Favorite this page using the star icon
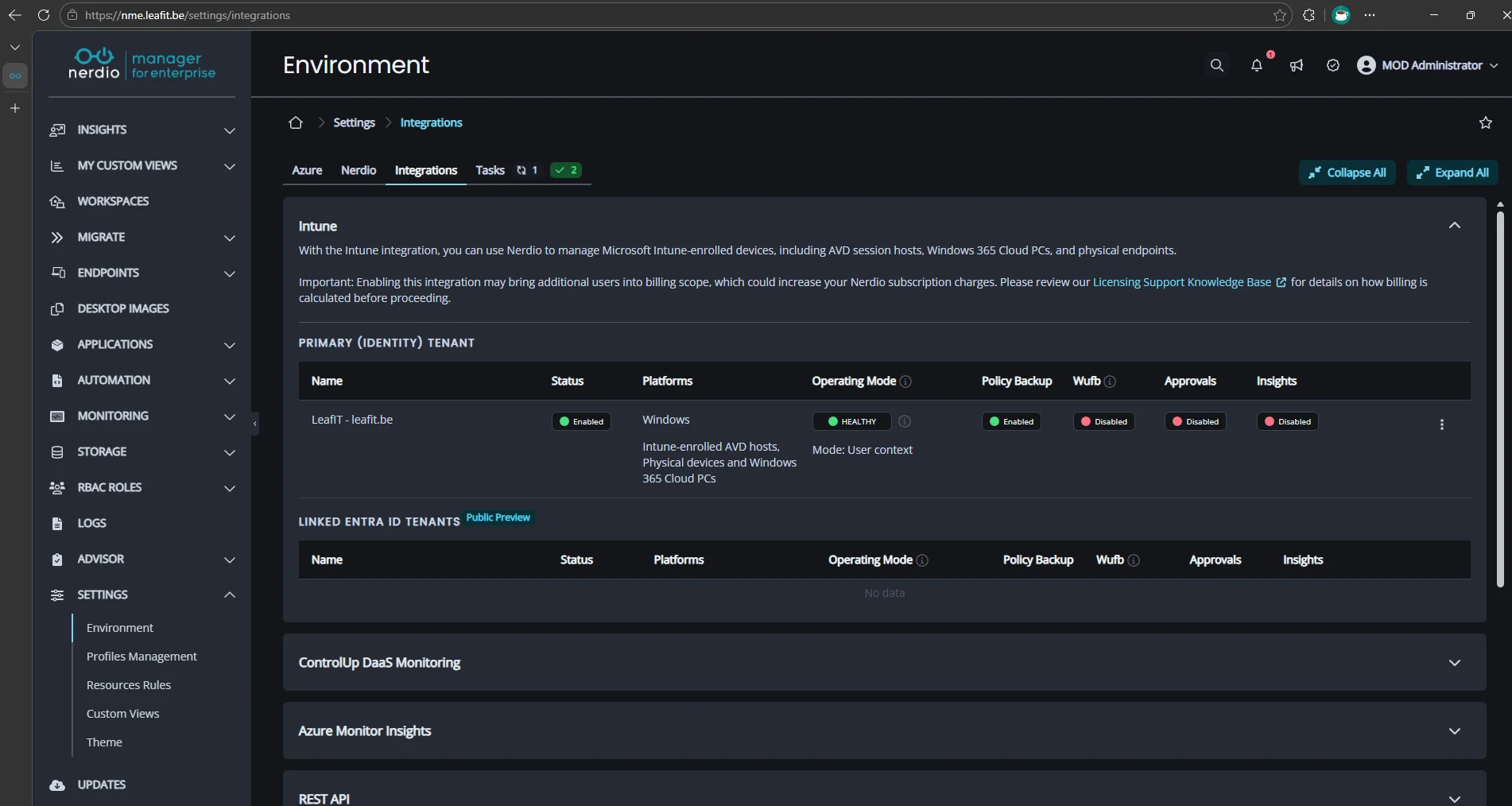The width and height of the screenshot is (1512, 806). (x=1486, y=122)
